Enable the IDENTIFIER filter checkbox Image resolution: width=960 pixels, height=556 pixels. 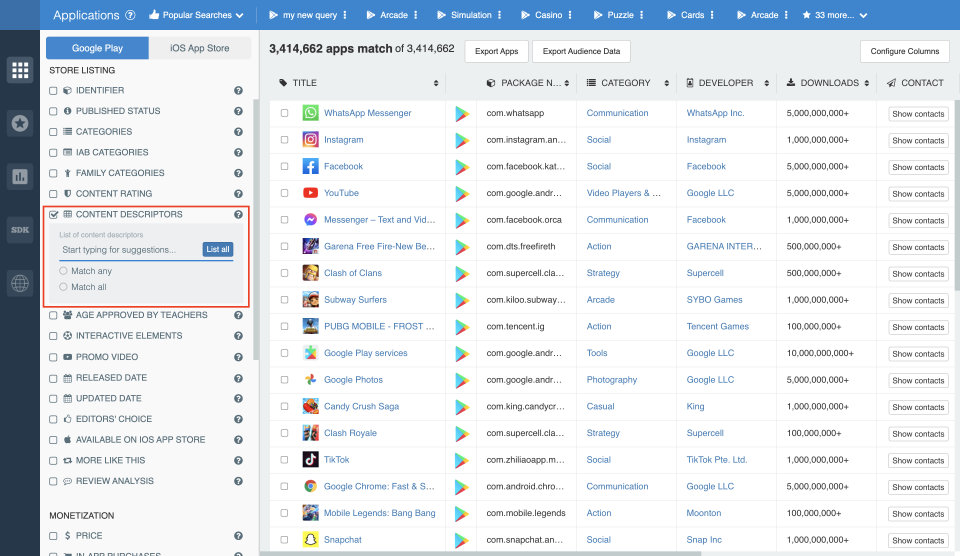[53, 91]
